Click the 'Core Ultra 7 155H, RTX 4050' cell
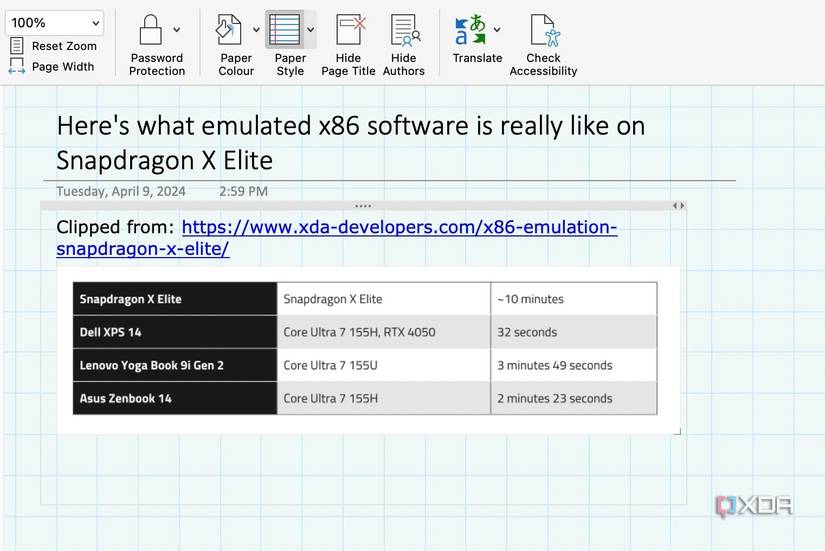This screenshot has height=551, width=825. pos(384,332)
